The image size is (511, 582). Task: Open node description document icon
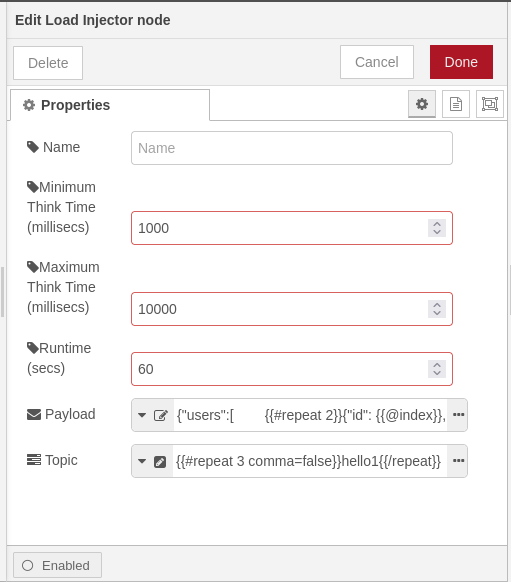coord(456,104)
